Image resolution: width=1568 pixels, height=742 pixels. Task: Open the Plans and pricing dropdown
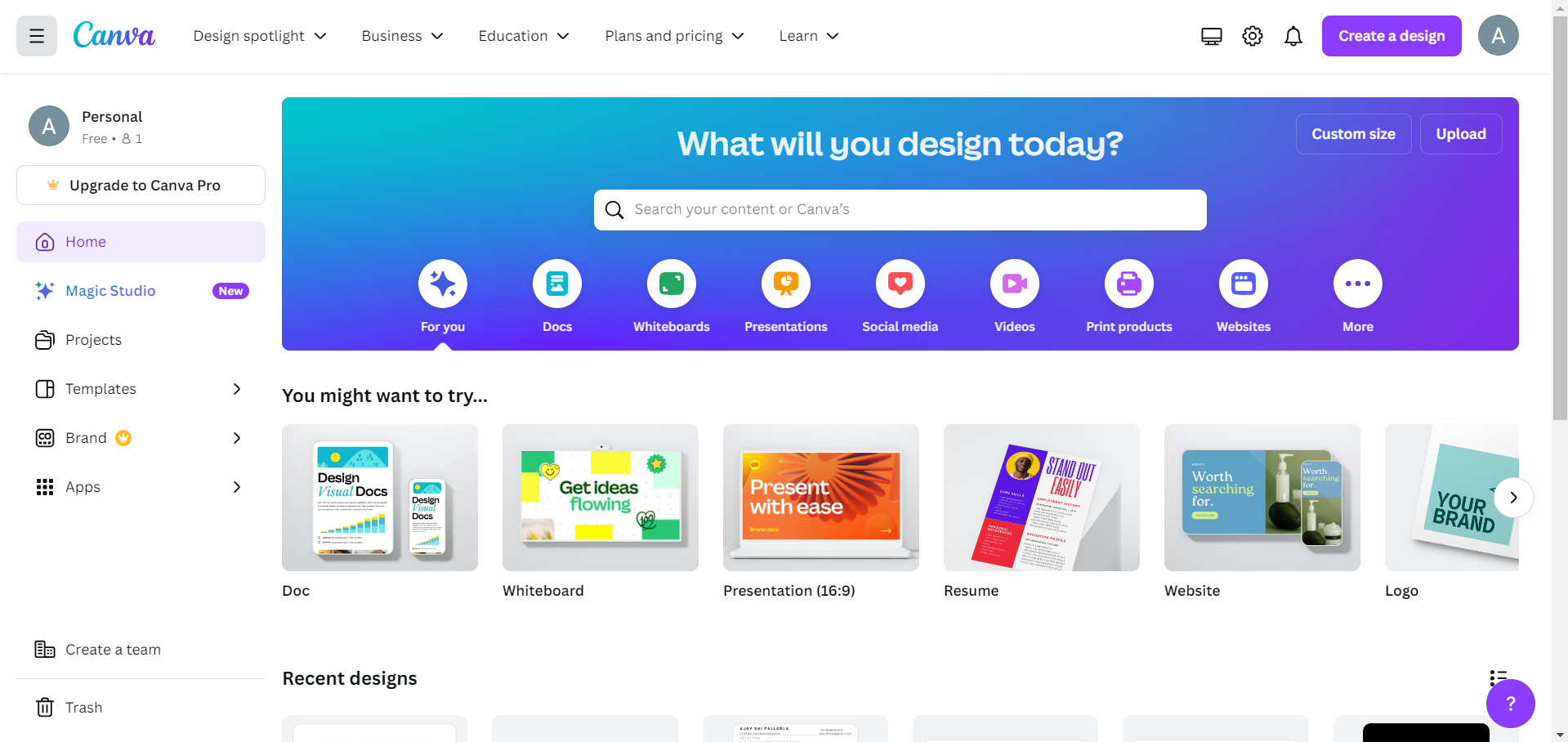674,36
